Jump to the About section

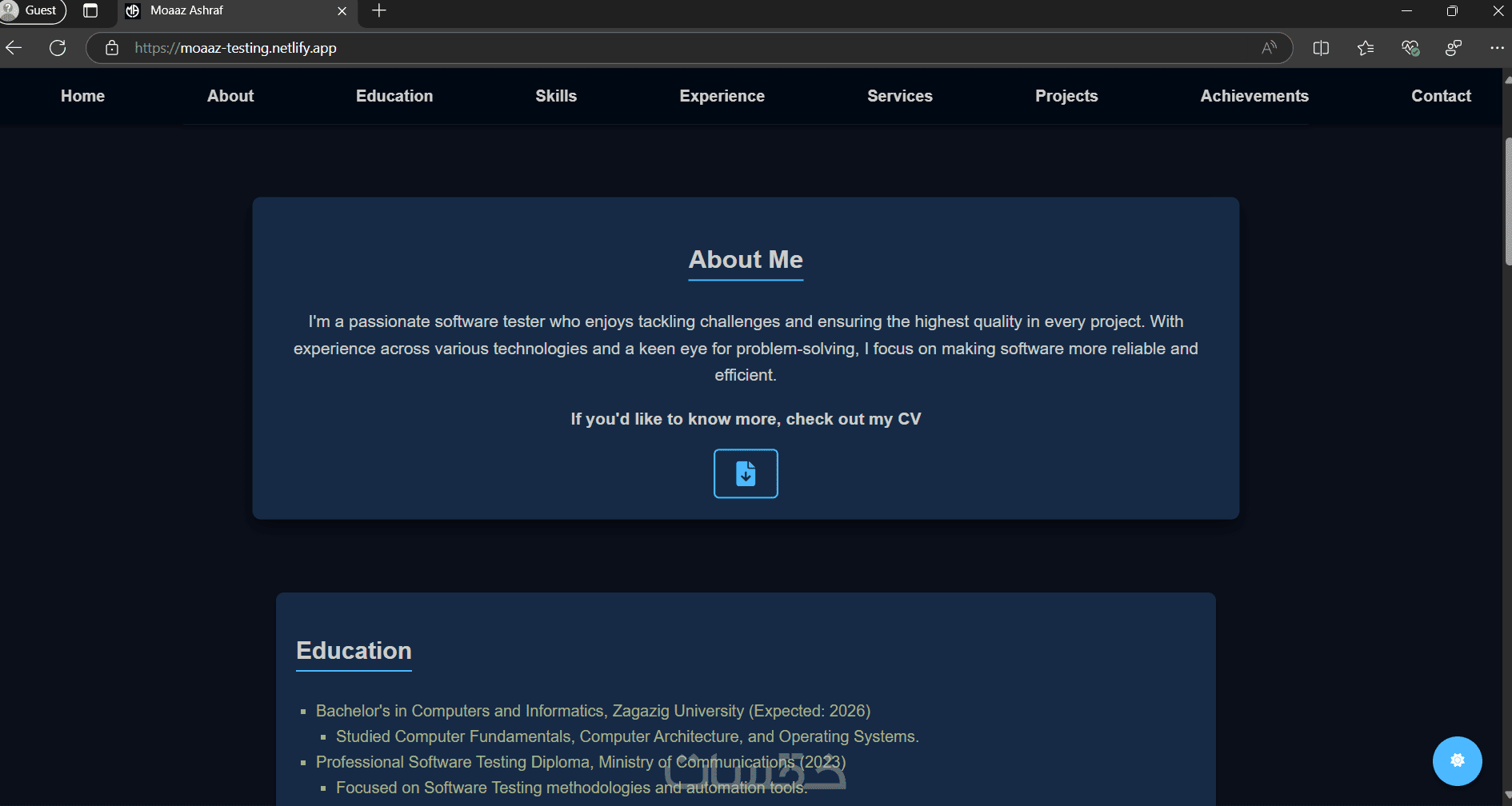[230, 96]
